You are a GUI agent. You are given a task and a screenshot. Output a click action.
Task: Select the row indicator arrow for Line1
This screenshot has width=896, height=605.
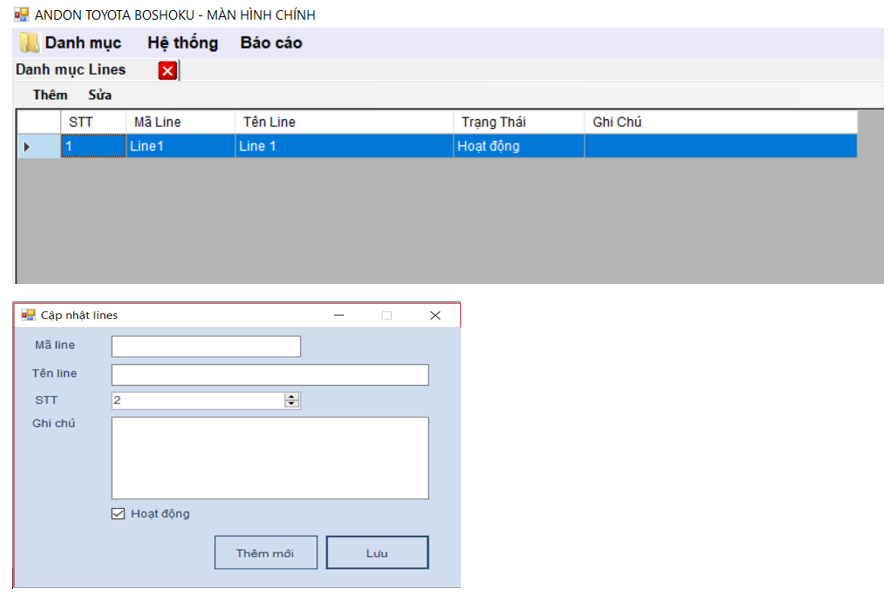[x=27, y=147]
